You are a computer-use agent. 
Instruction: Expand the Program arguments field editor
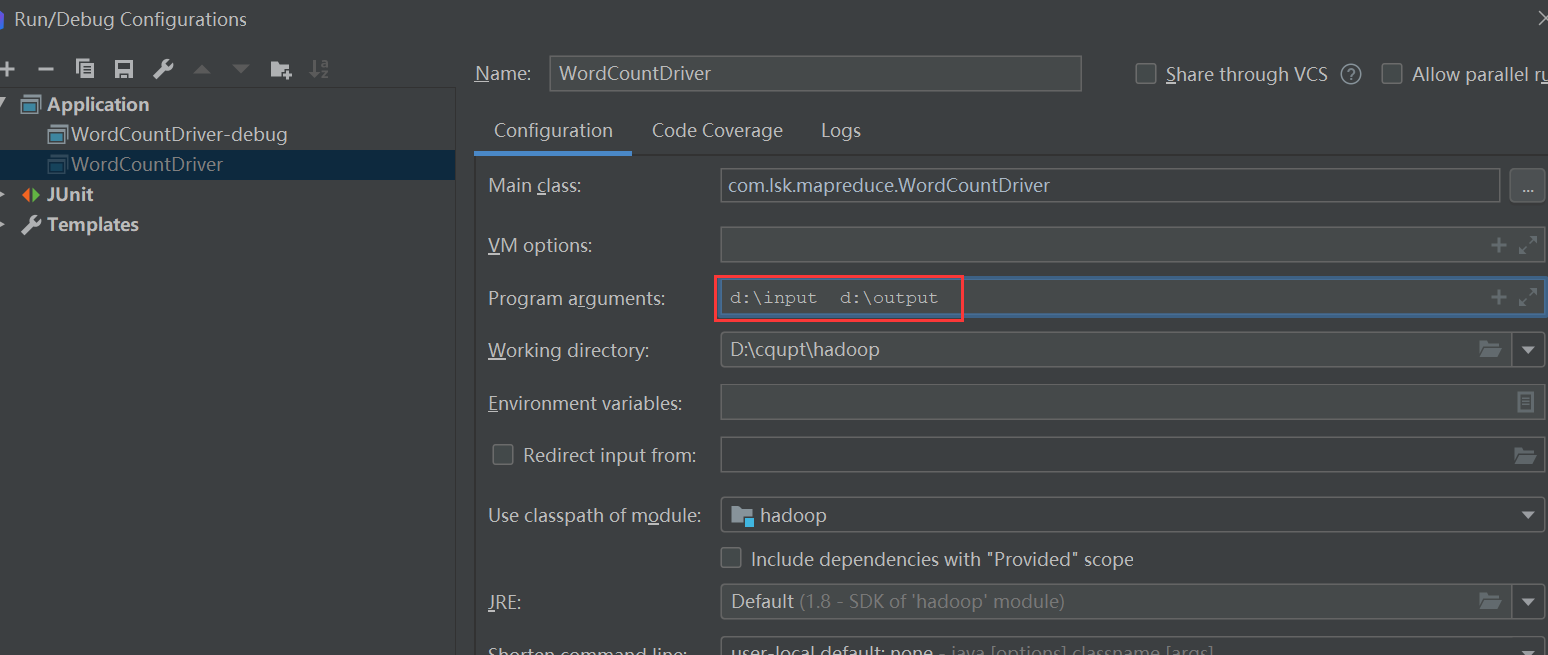coord(1527,297)
